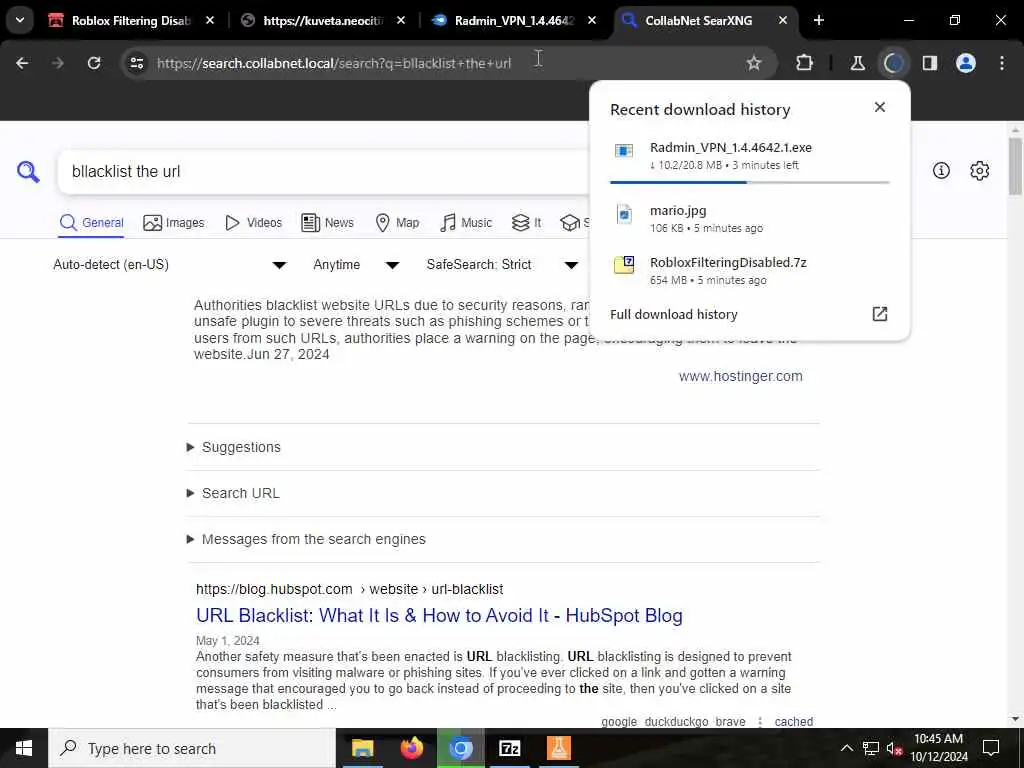Viewport: 1024px width, 768px height.
Task: Open File Explorer from the taskbar
Action: [362, 748]
